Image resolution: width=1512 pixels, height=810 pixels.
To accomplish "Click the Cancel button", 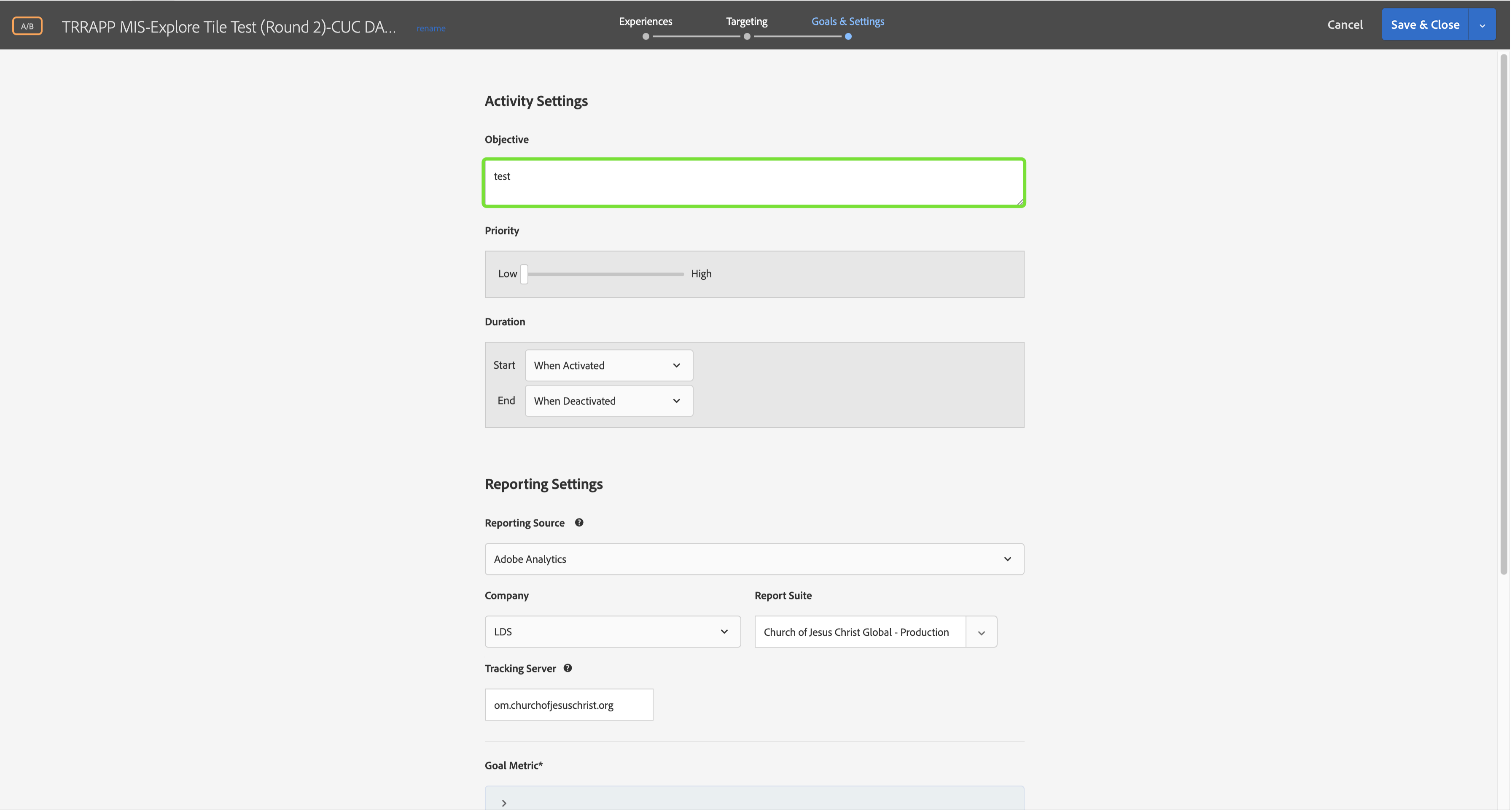I will click(x=1345, y=24).
